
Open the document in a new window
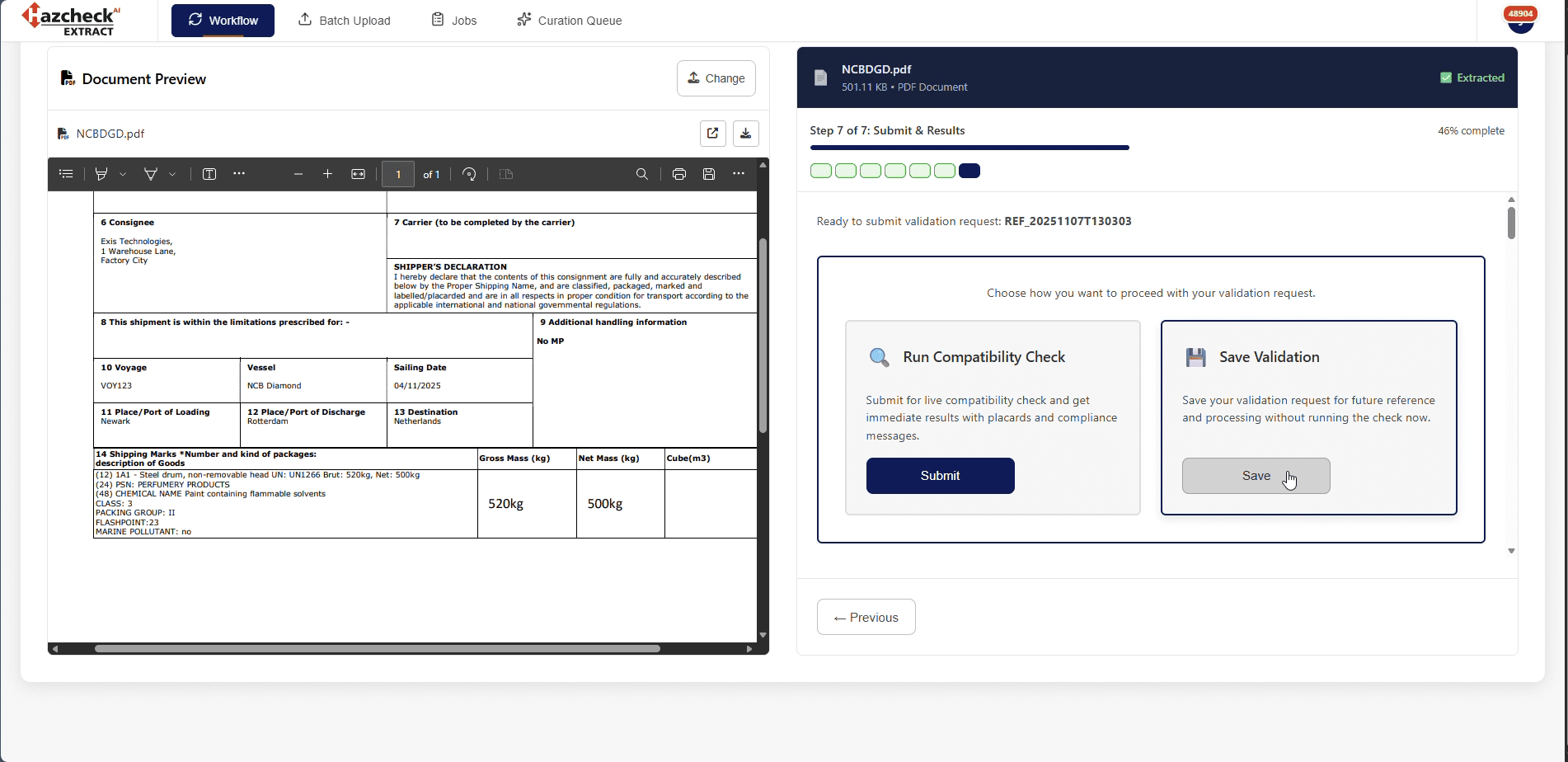712,134
